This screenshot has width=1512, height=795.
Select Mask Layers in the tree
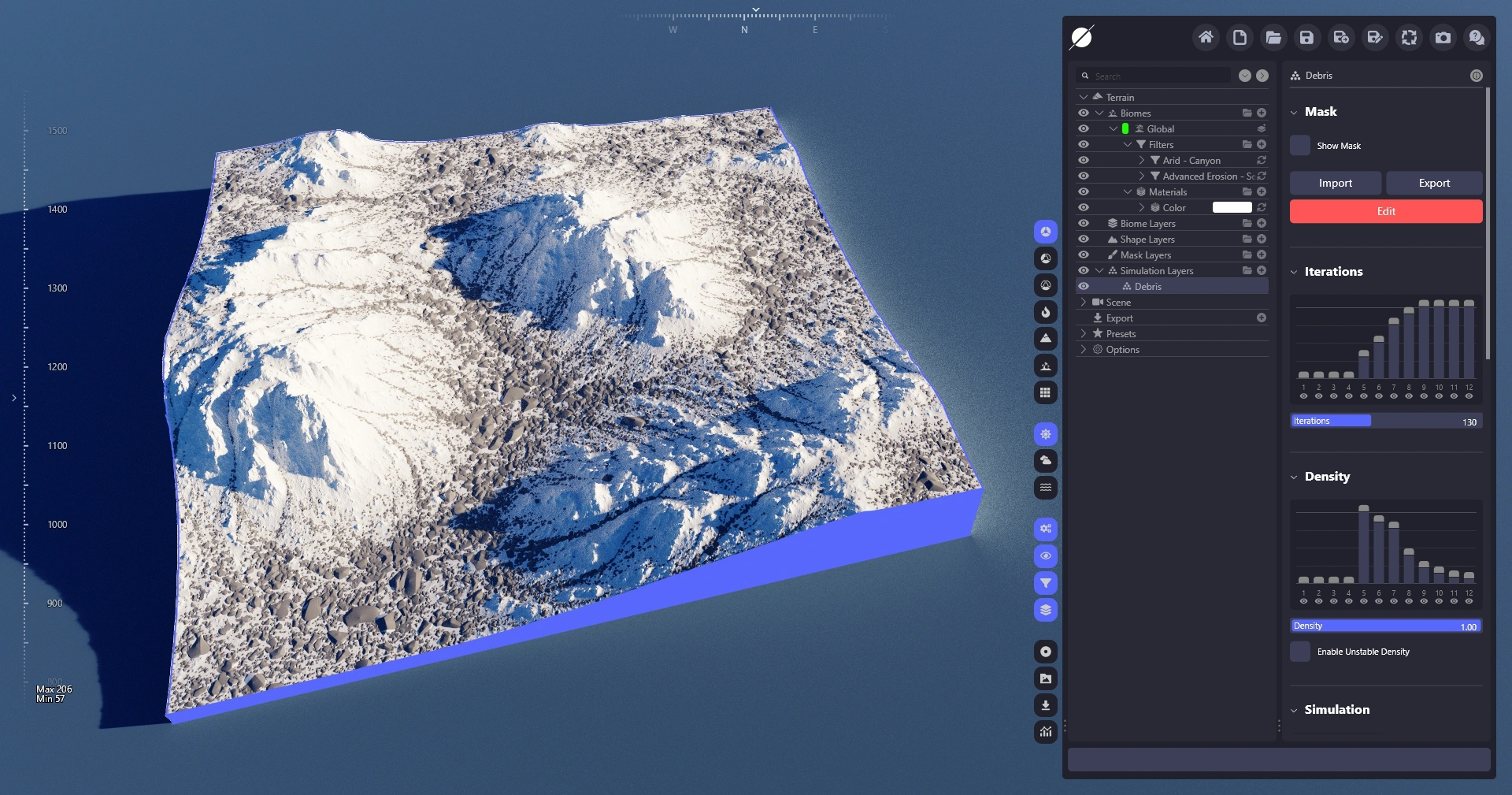click(1145, 254)
